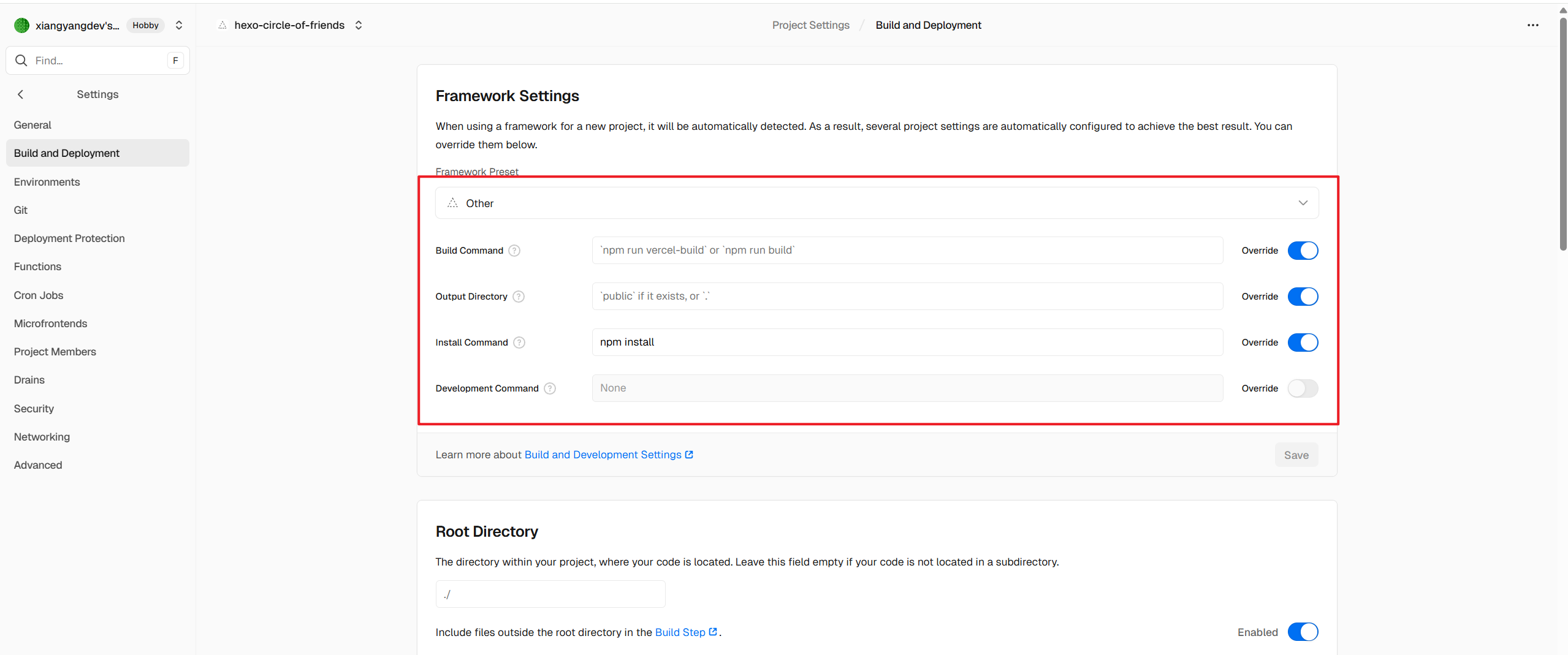Screen dimensions: 1568x655
Task: Click the Install Command help icon
Action: tap(519, 343)
